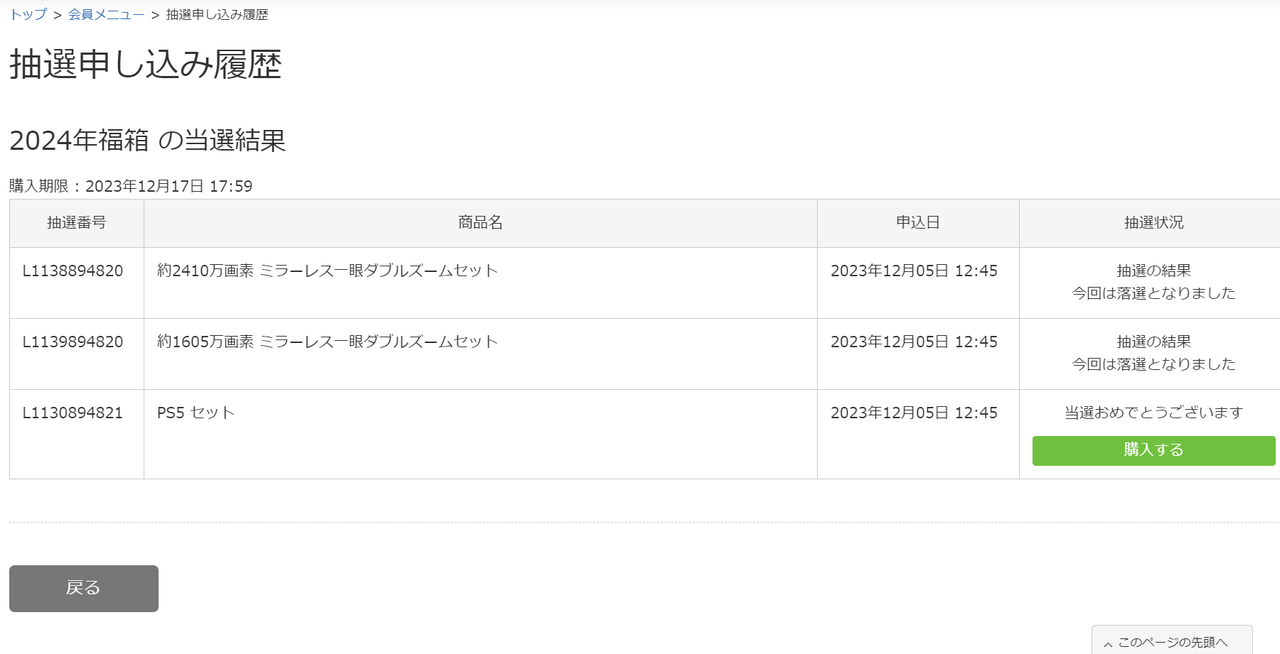Click the gray 戻る button
The width and height of the screenshot is (1280, 654).
click(83, 588)
